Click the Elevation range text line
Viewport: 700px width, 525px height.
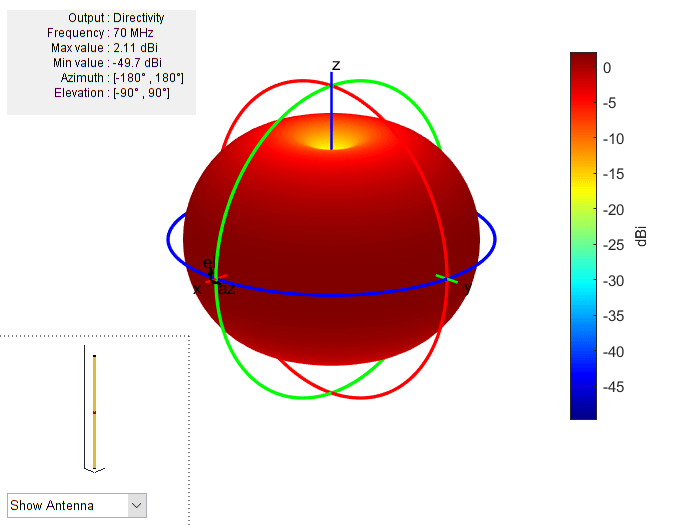(112, 93)
